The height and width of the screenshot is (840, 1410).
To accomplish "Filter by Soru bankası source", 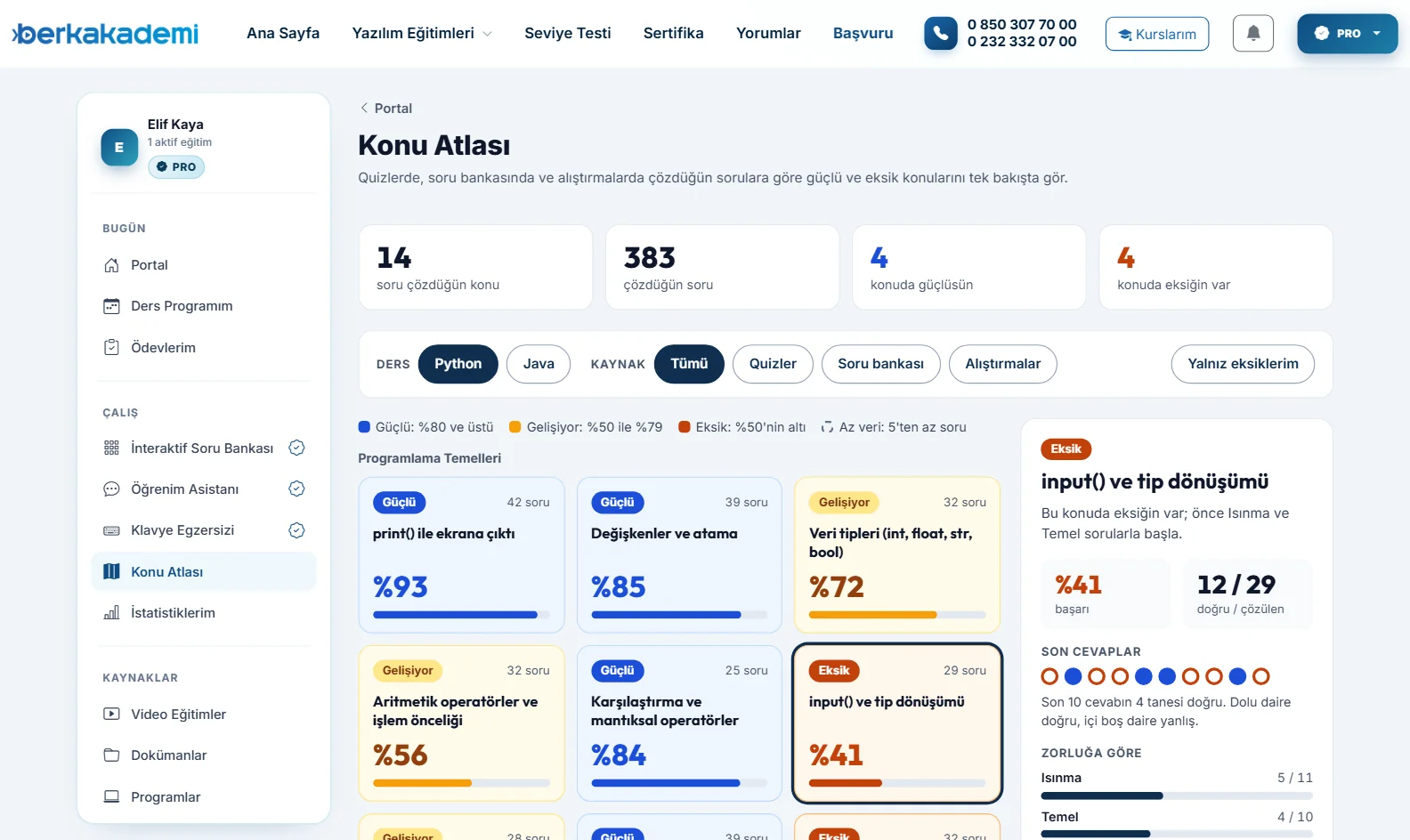I will point(880,364).
